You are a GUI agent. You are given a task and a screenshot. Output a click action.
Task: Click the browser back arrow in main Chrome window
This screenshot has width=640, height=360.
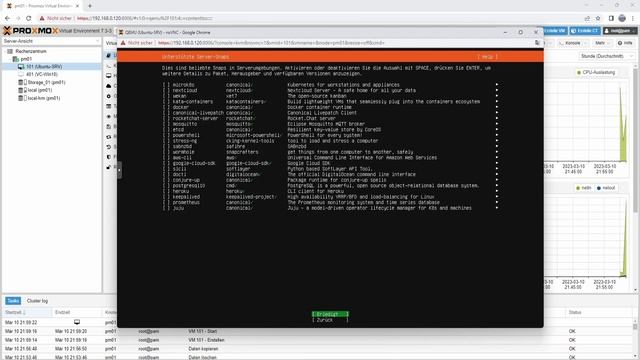click(7, 18)
